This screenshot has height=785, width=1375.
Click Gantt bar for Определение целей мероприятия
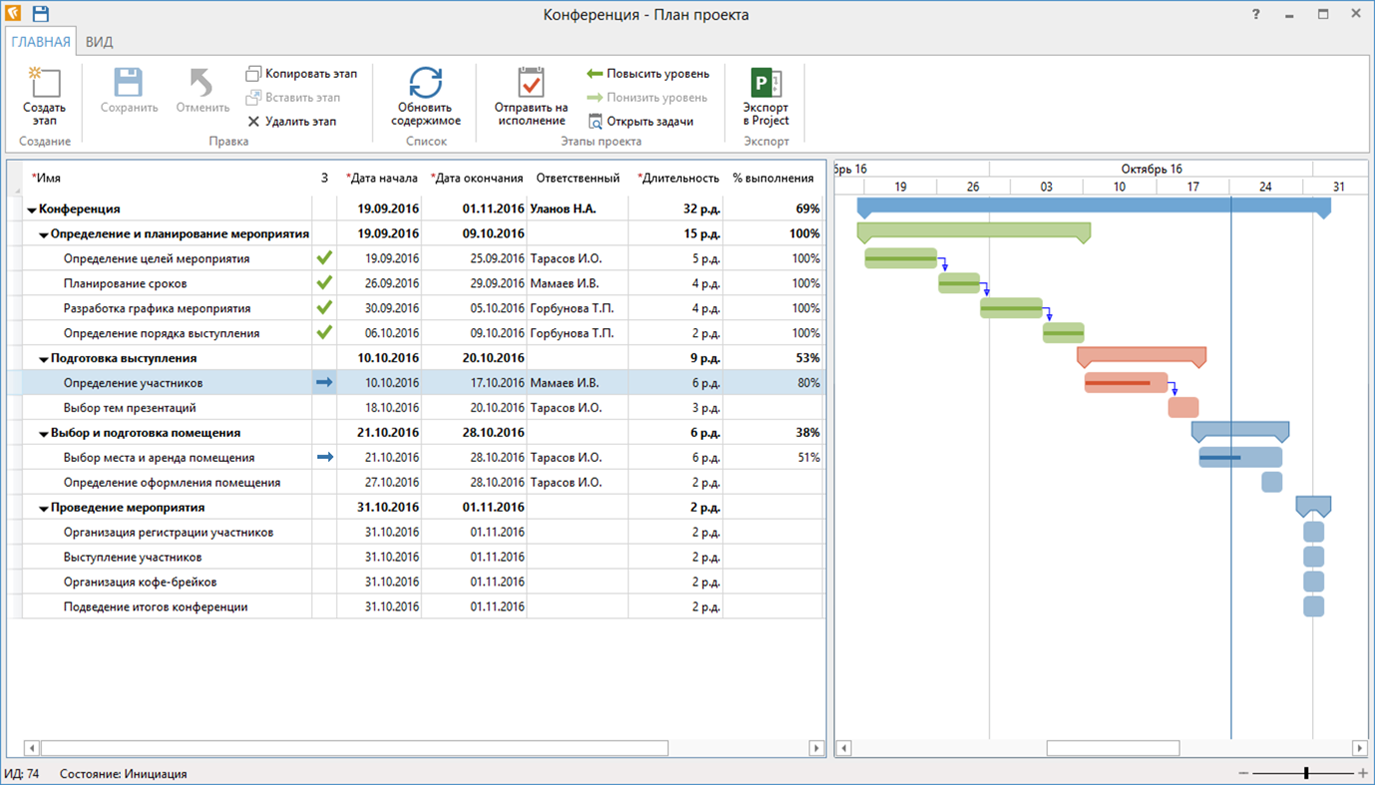point(901,258)
